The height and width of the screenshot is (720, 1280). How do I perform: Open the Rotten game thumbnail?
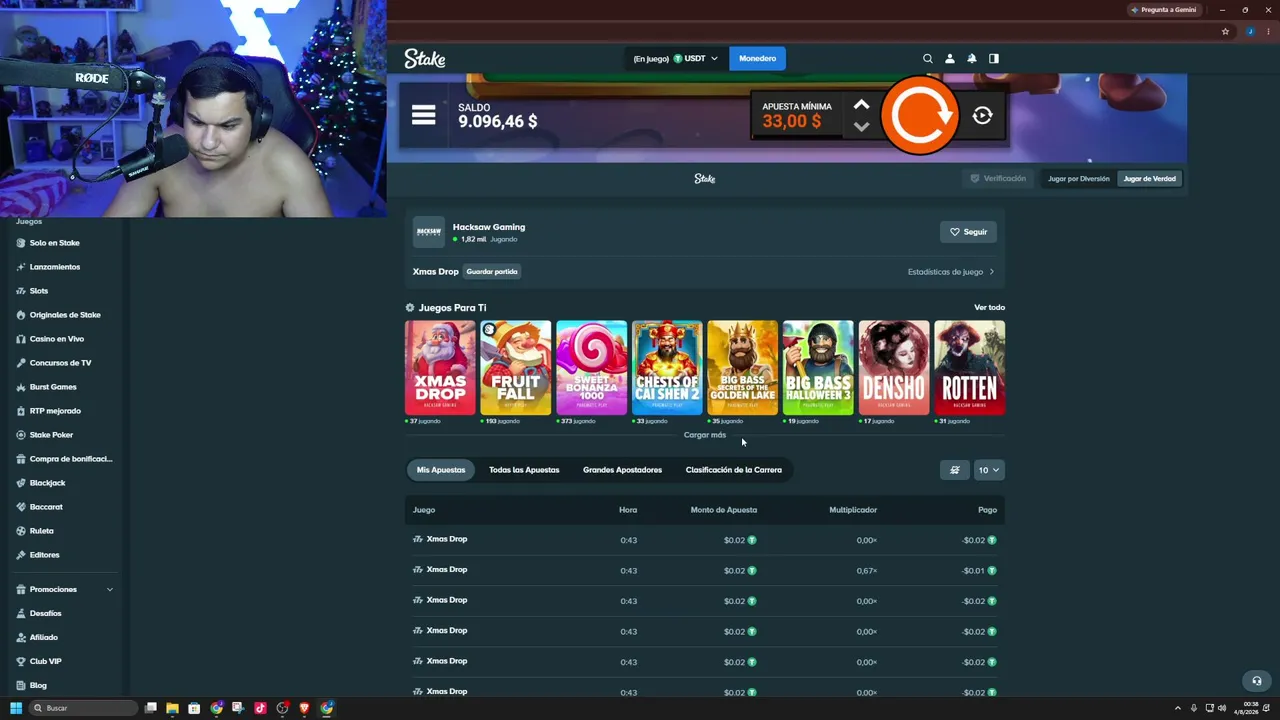click(x=970, y=368)
